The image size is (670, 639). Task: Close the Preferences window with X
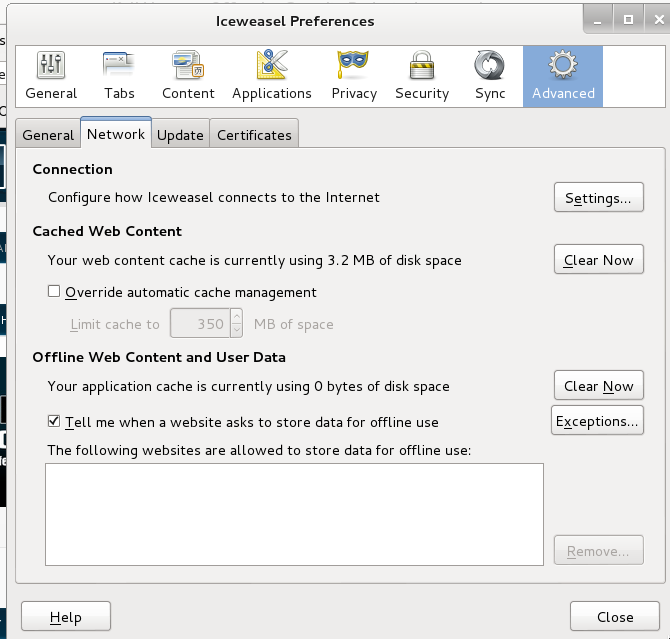[658, 20]
